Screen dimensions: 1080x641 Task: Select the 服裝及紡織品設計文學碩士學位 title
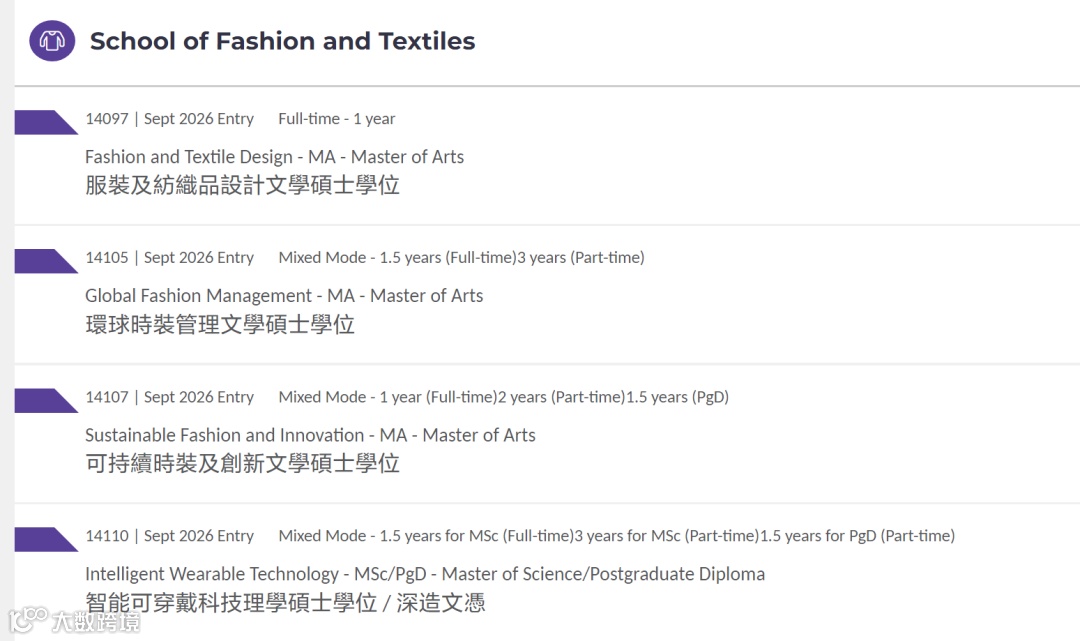click(242, 185)
